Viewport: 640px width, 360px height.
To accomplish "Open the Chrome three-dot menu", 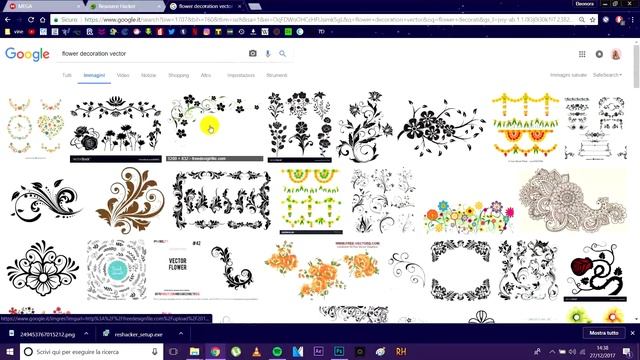I will point(632,20).
